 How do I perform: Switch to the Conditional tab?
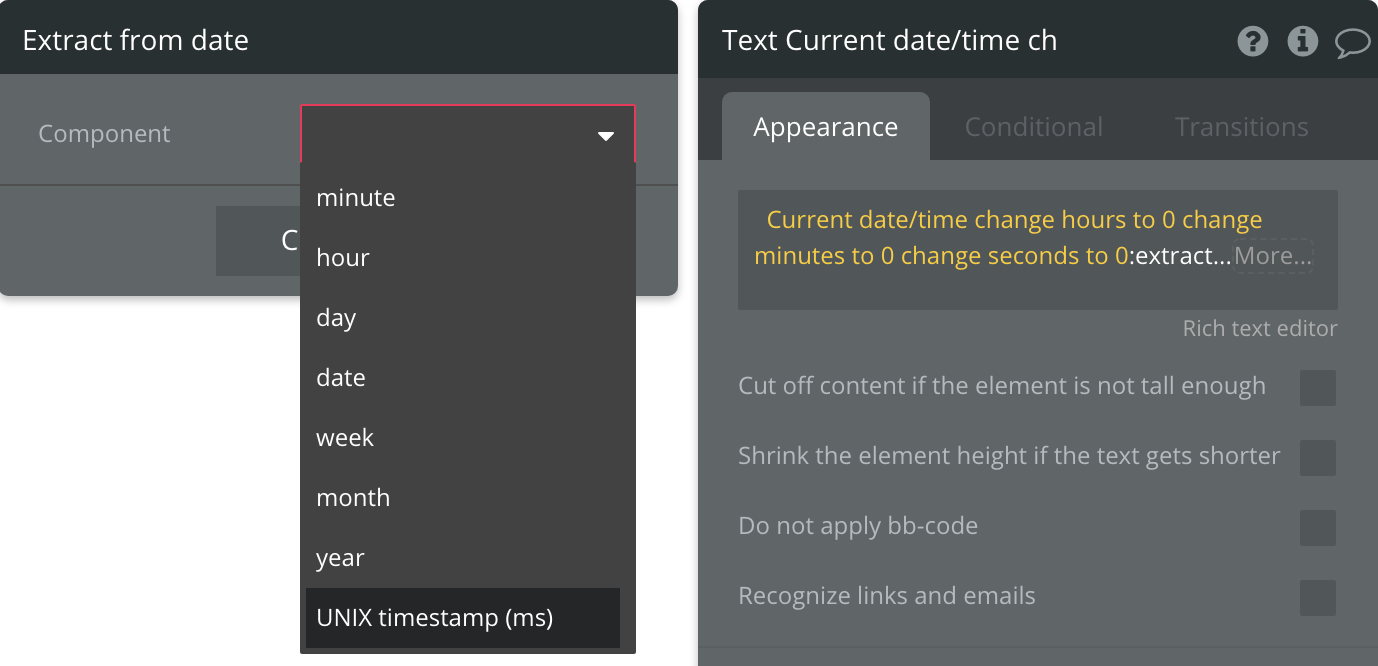(x=1033, y=128)
